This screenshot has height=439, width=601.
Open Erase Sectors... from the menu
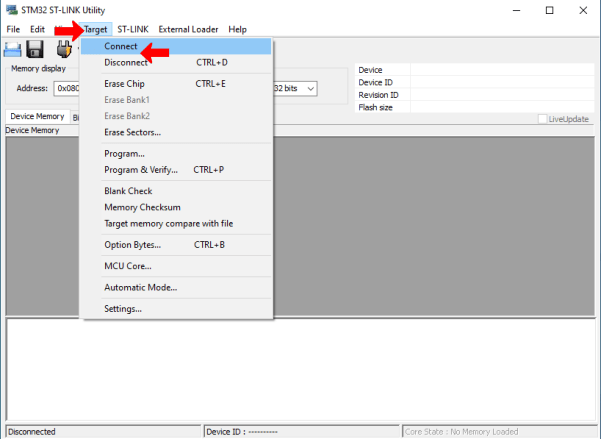pyautogui.click(x=132, y=132)
